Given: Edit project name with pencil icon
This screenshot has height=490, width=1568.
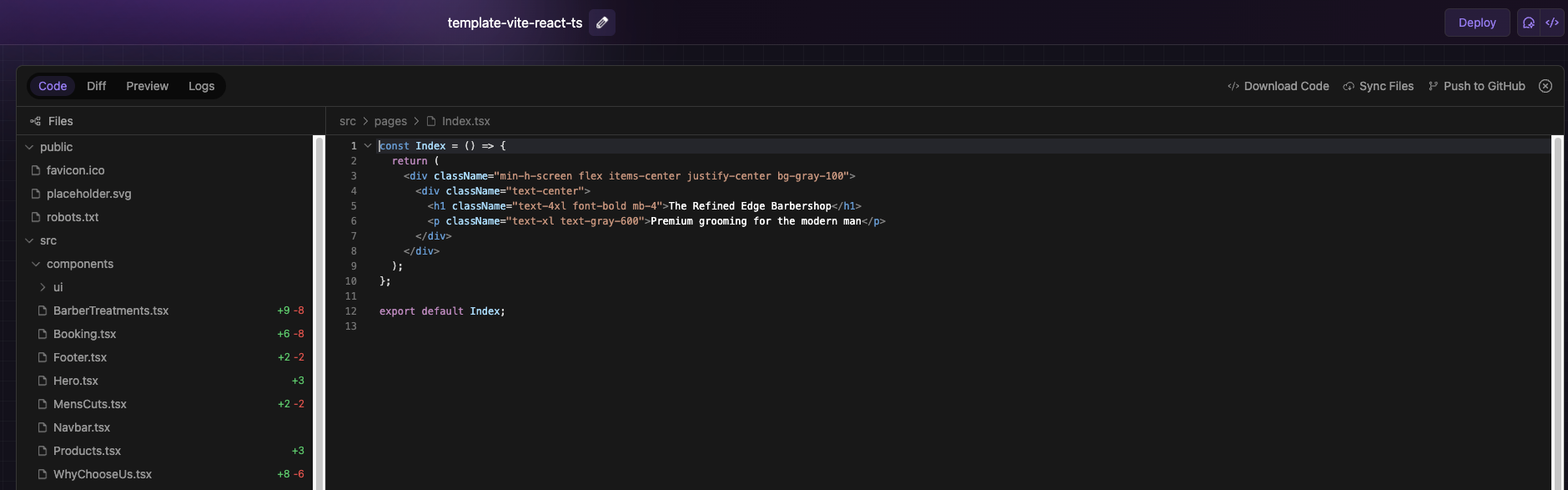Looking at the screenshot, I should 602,23.
